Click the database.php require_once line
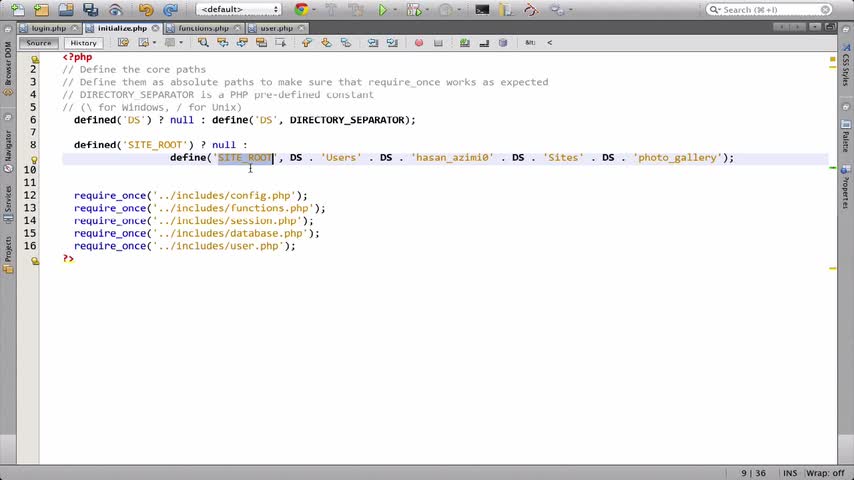This screenshot has width=854, height=480. (197, 233)
